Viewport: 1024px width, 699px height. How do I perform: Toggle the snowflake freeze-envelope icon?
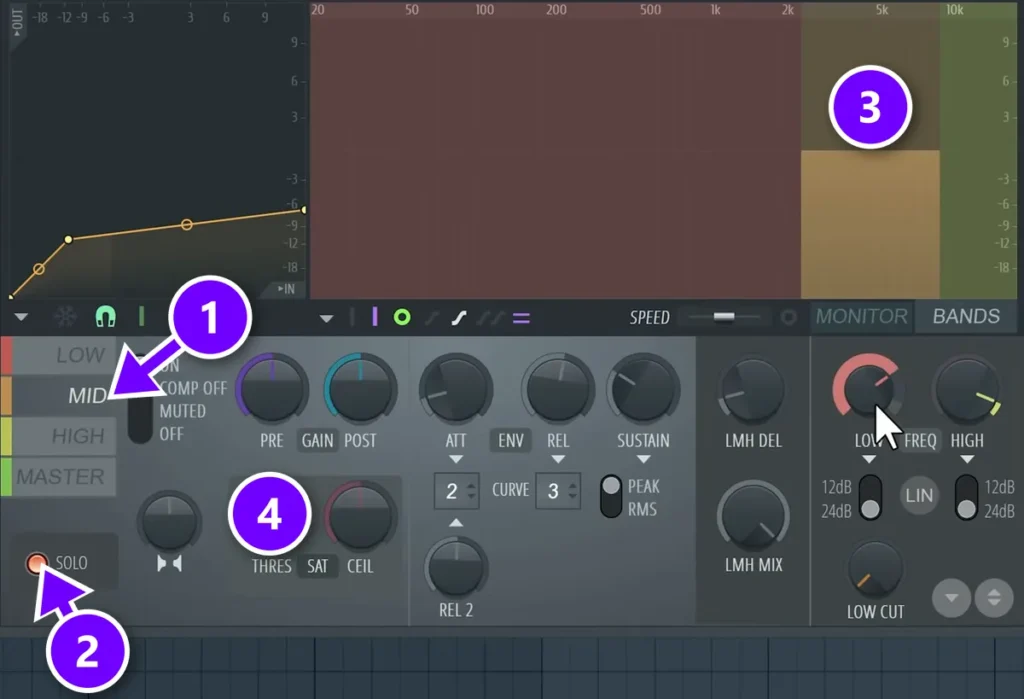pos(65,317)
